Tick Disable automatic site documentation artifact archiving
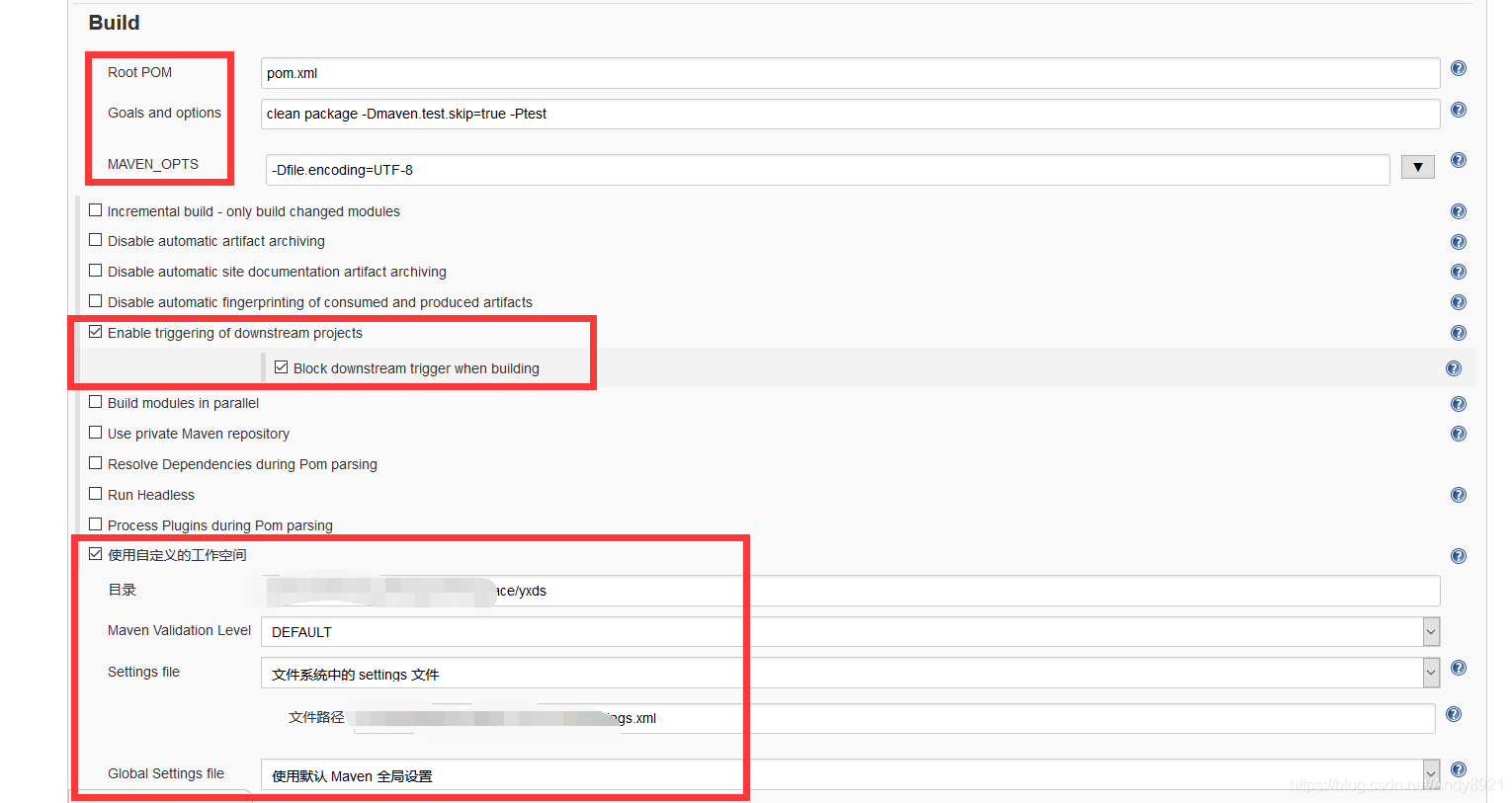This screenshot has width=1512, height=803. (x=95, y=271)
